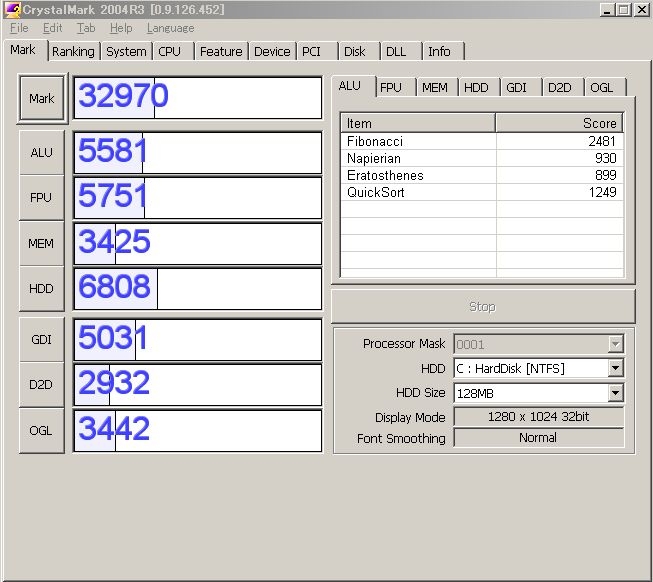Select the Disk tab
Viewport: 653px width, 582px height.
(354, 51)
